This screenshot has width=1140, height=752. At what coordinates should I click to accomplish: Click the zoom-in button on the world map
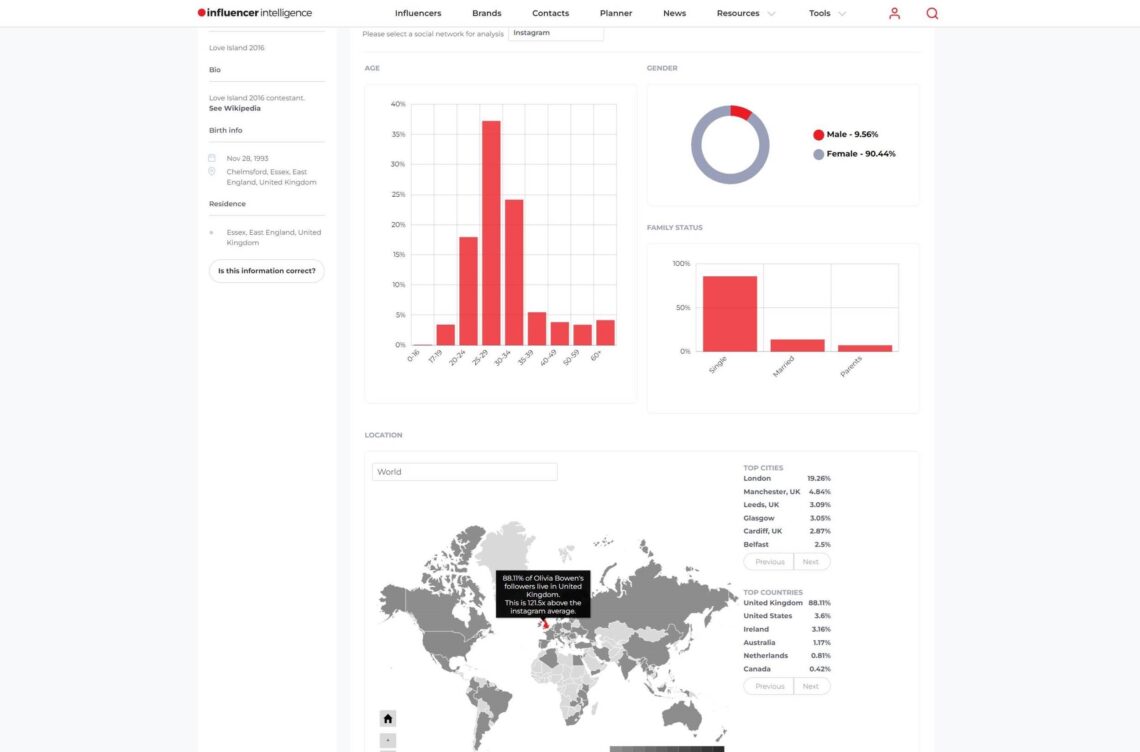pos(387,742)
